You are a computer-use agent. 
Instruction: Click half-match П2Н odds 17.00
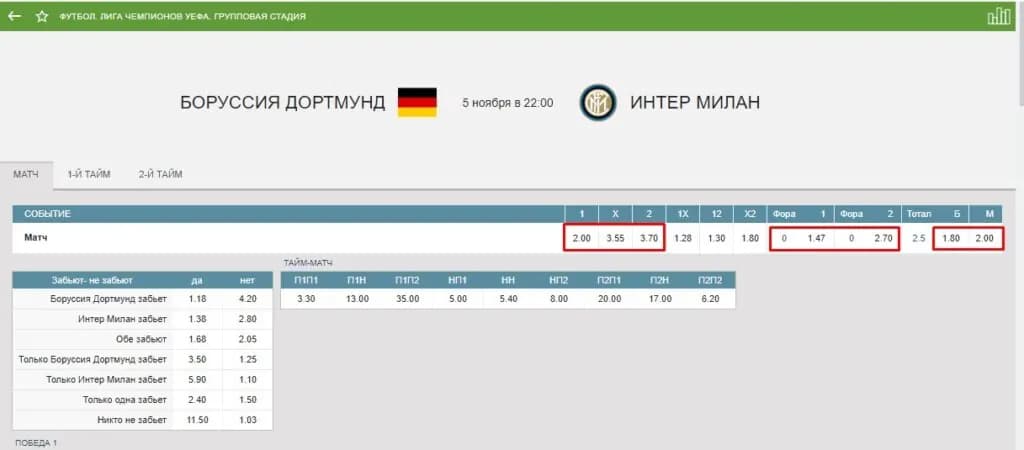click(660, 299)
